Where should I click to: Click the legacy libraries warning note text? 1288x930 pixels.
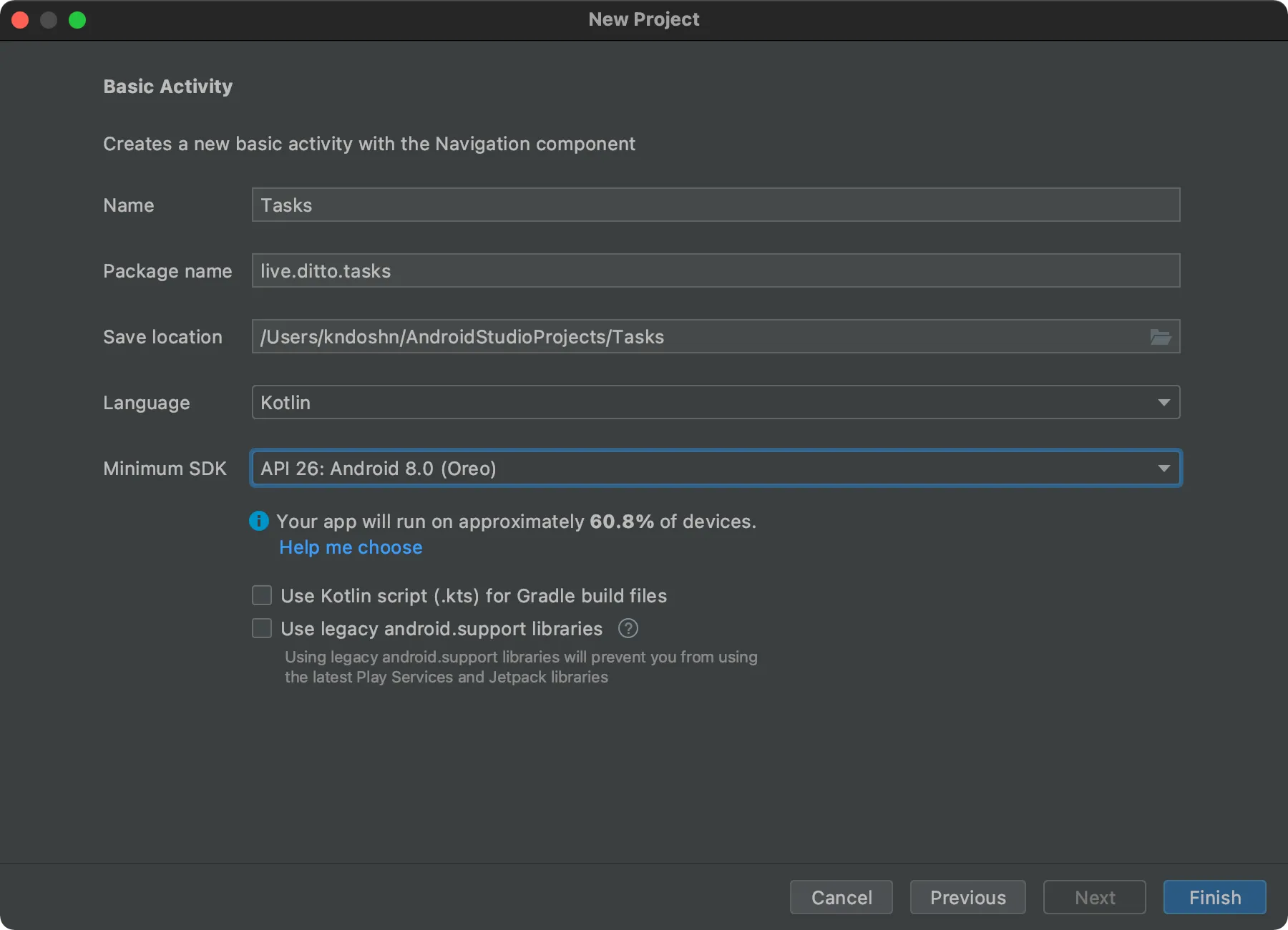click(x=521, y=667)
